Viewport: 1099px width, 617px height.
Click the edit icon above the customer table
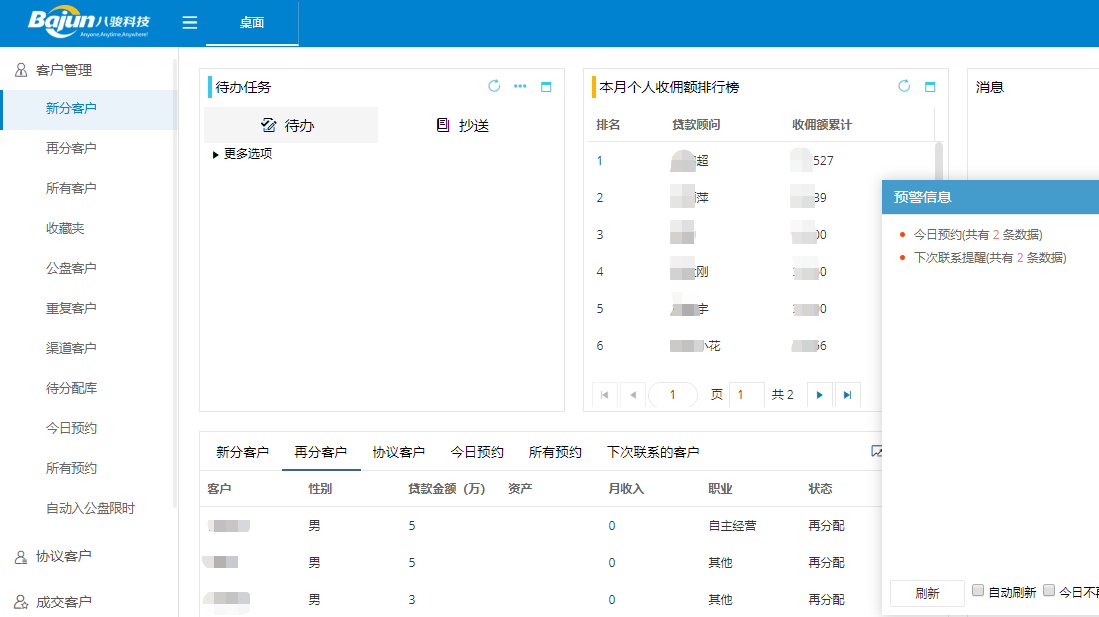coord(877,451)
